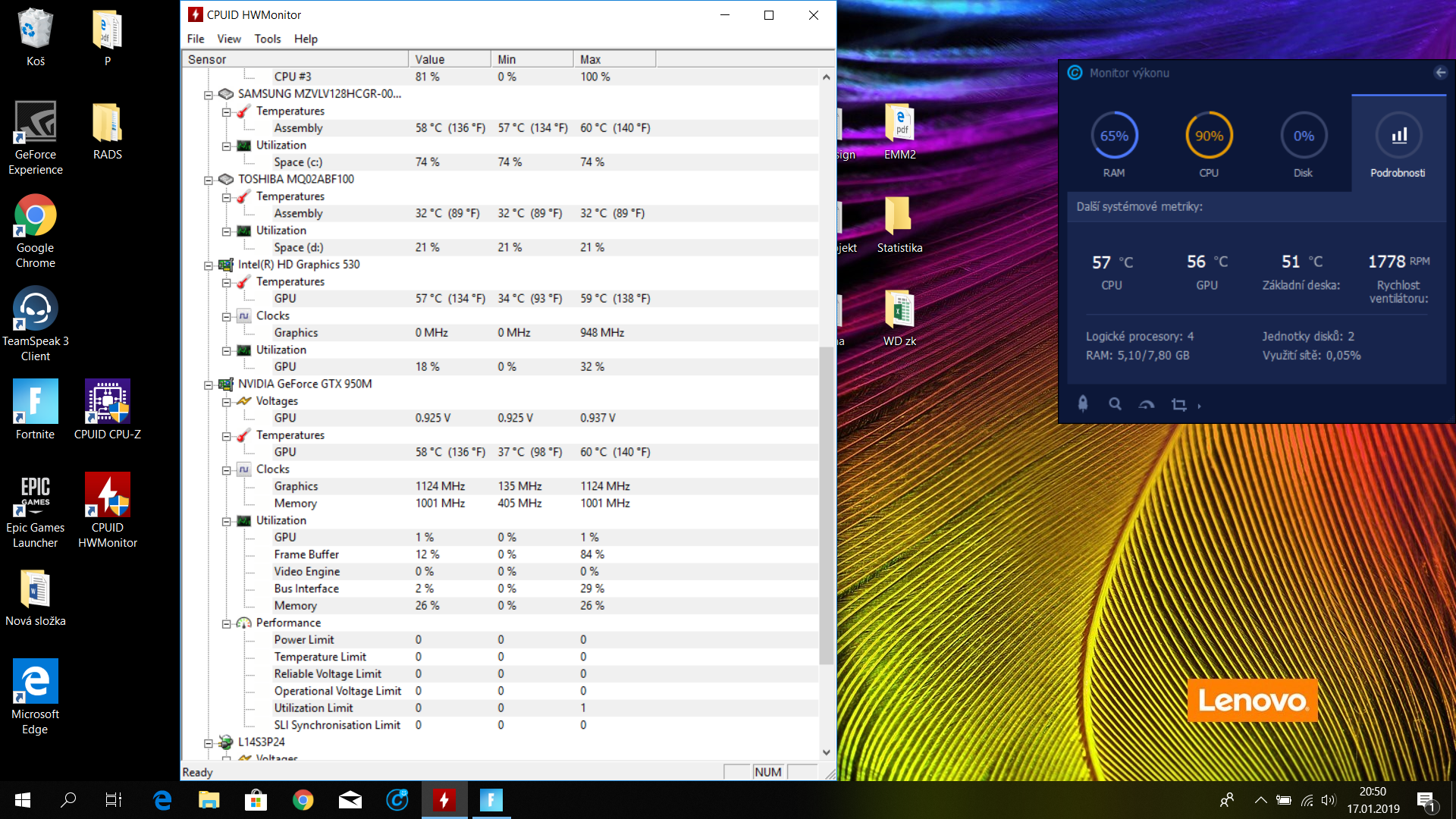
Task: Click the screenshot crop icon in performance monitor
Action: [1178, 405]
